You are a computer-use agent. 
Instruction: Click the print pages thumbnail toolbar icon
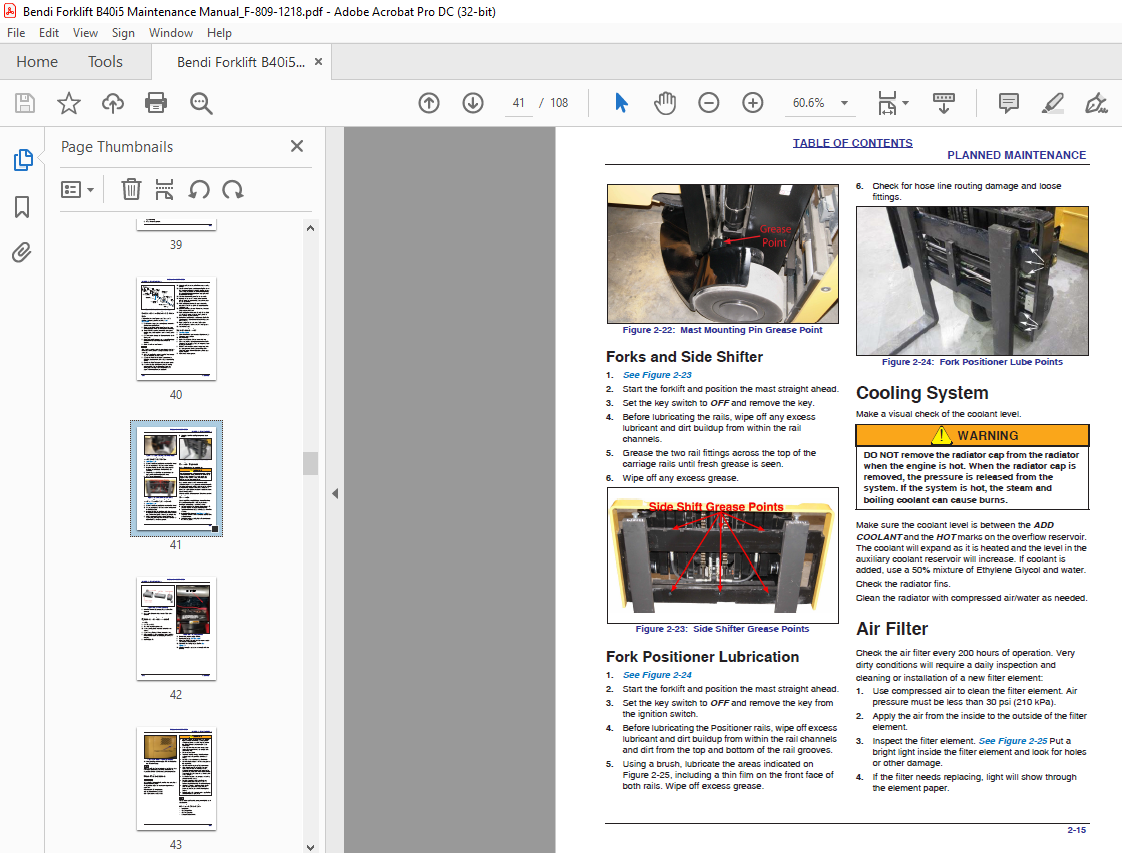(x=165, y=190)
